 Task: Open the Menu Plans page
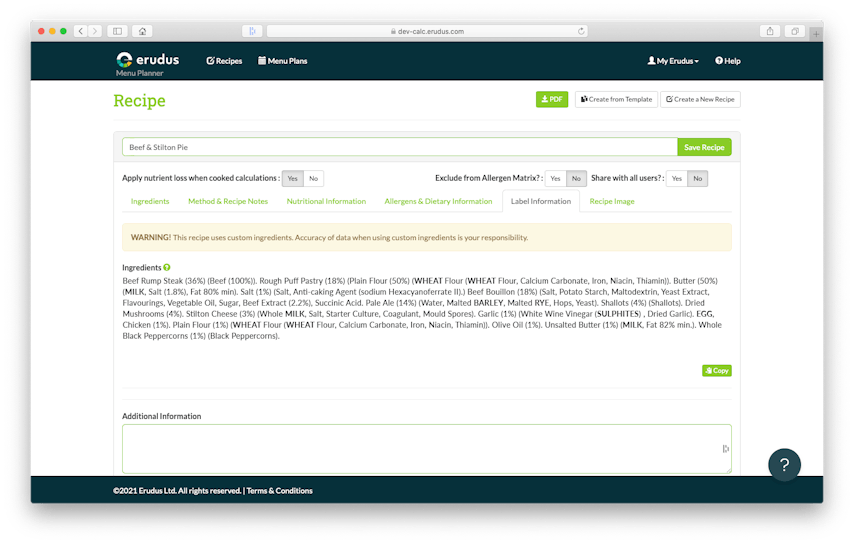coord(283,61)
